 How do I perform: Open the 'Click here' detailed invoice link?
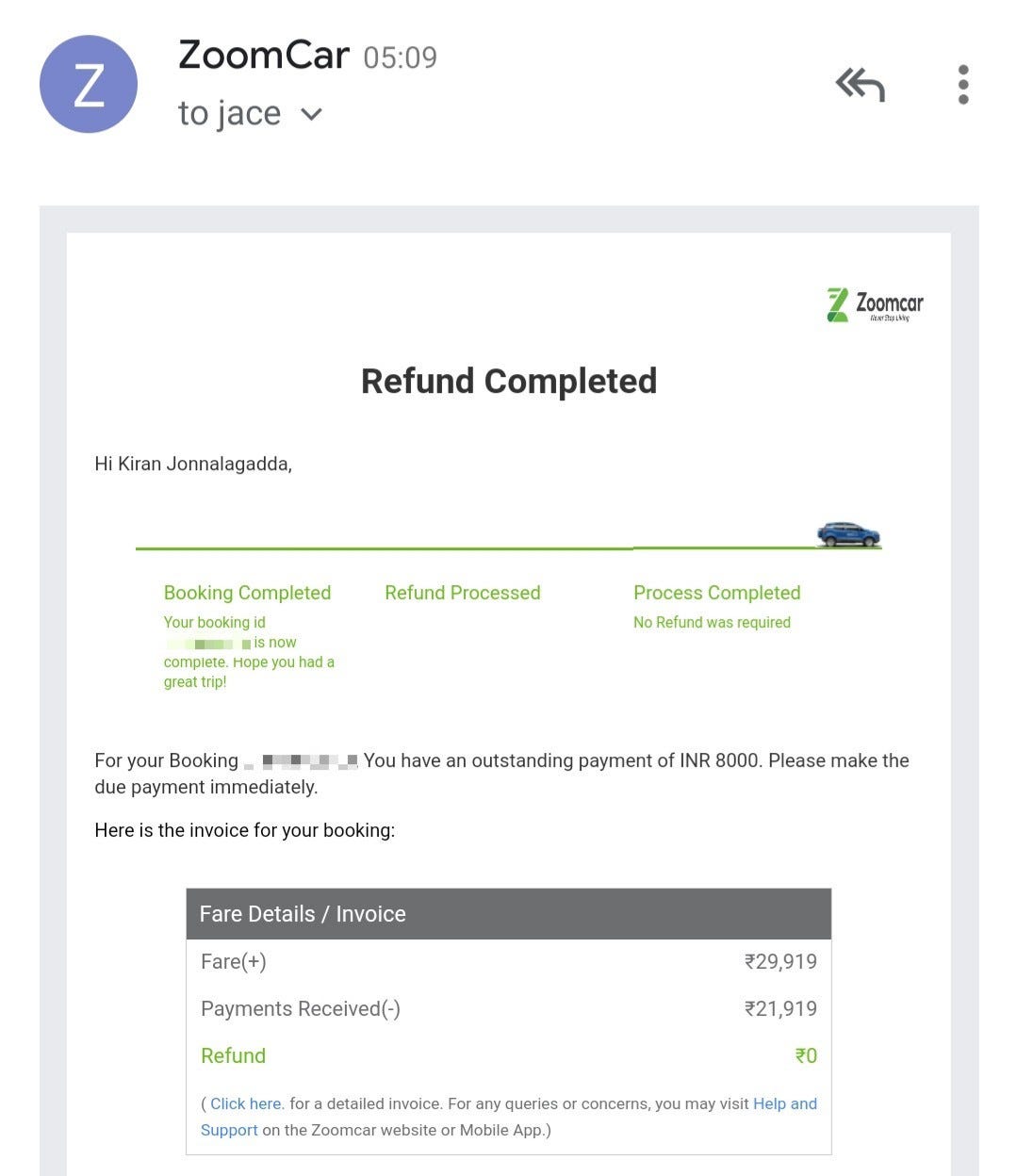point(246,1103)
